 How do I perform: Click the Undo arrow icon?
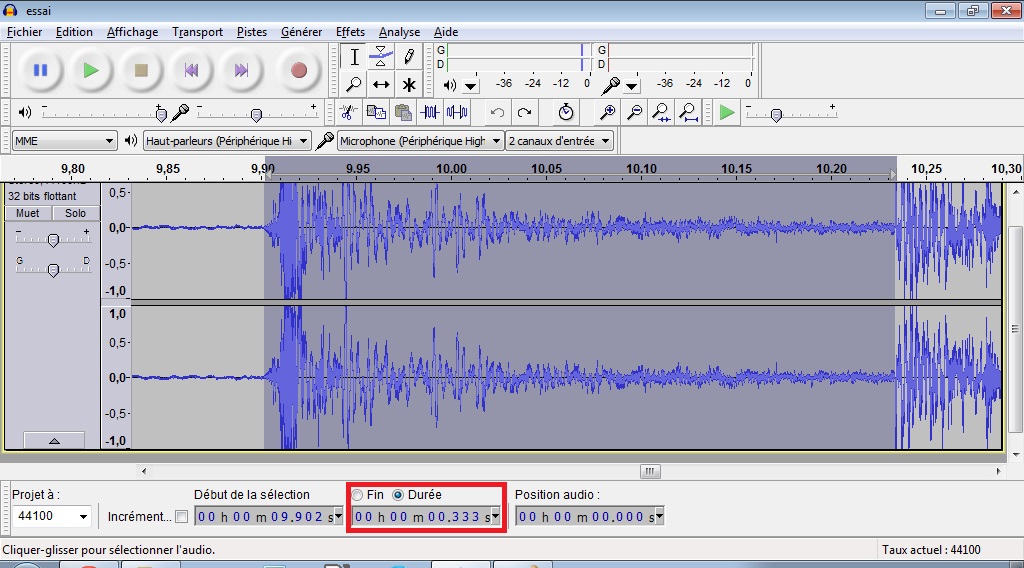[x=497, y=112]
